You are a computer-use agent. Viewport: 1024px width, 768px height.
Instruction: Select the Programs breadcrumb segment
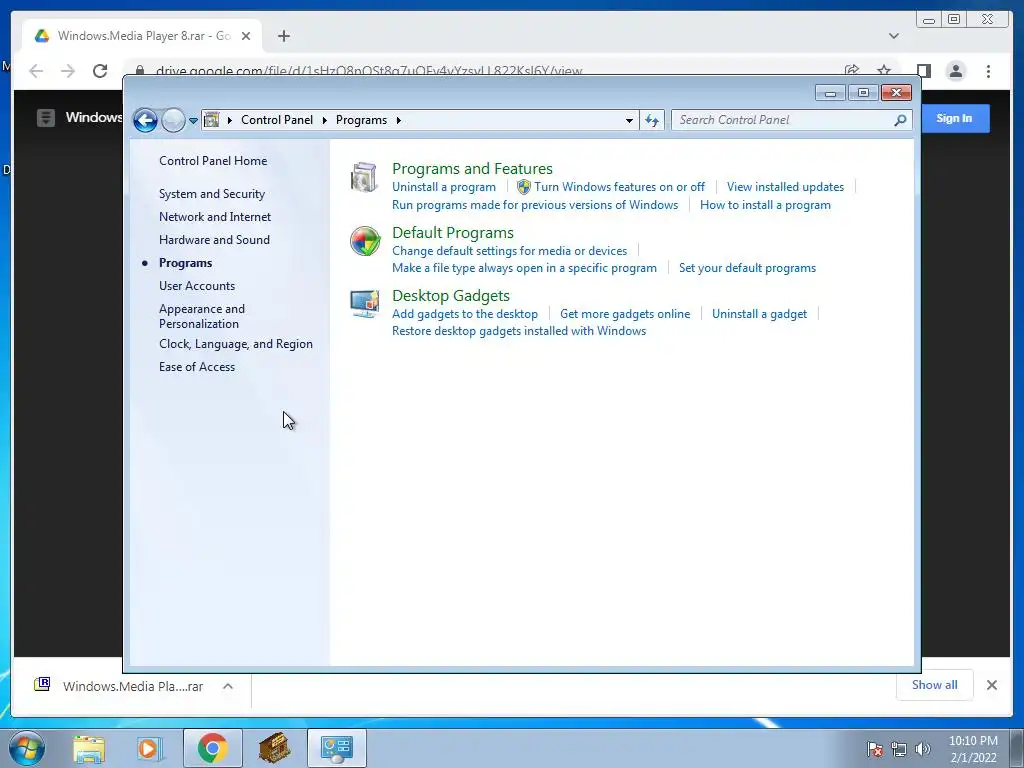pos(361,120)
